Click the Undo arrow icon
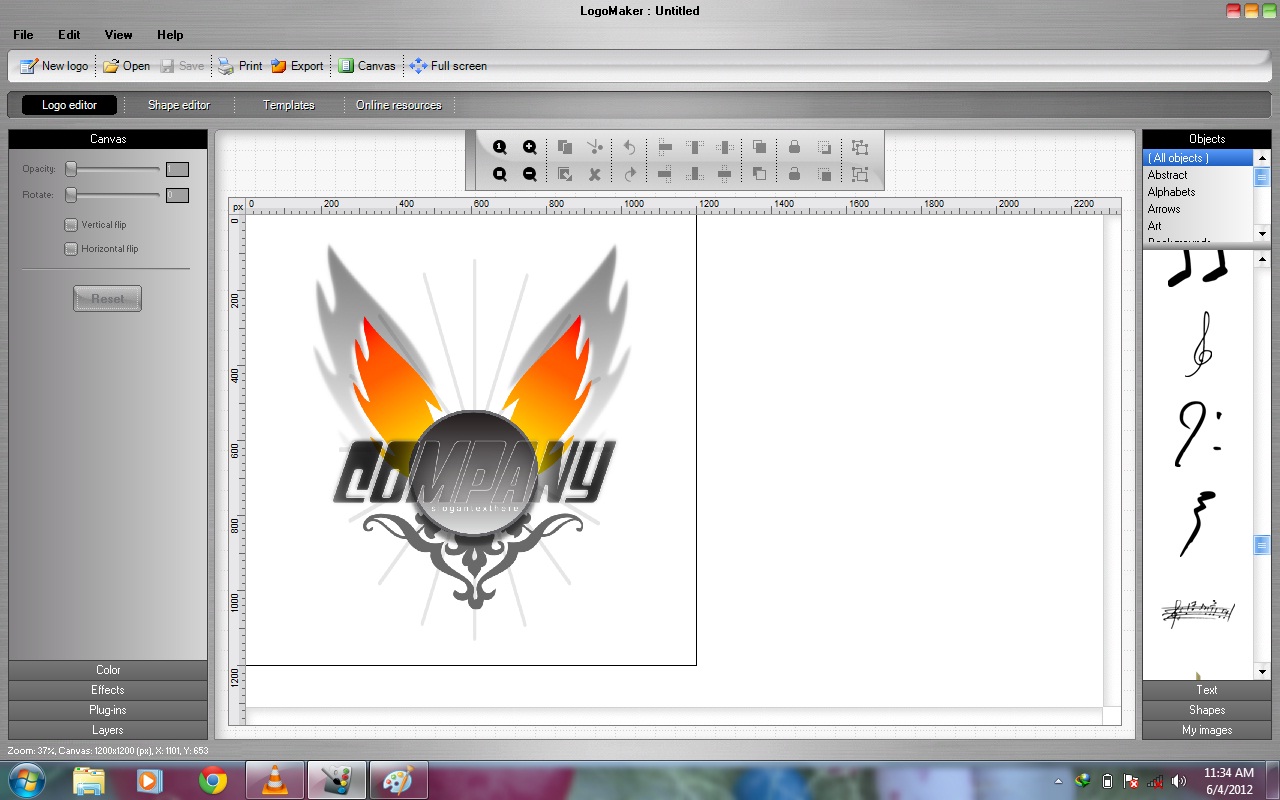Image resolution: width=1280 pixels, height=800 pixels. pyautogui.click(x=629, y=146)
